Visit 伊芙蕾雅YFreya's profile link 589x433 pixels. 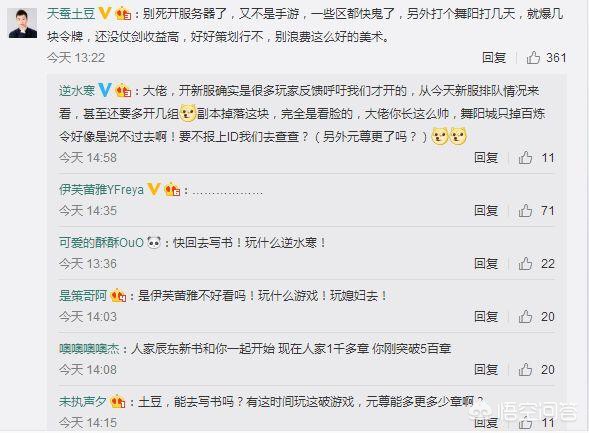[x=101, y=189]
